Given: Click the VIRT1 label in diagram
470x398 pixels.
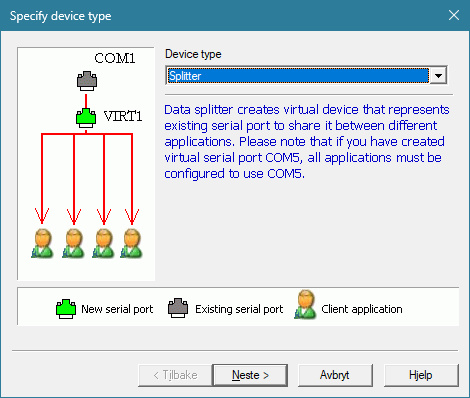Looking at the screenshot, I should pos(123,116).
